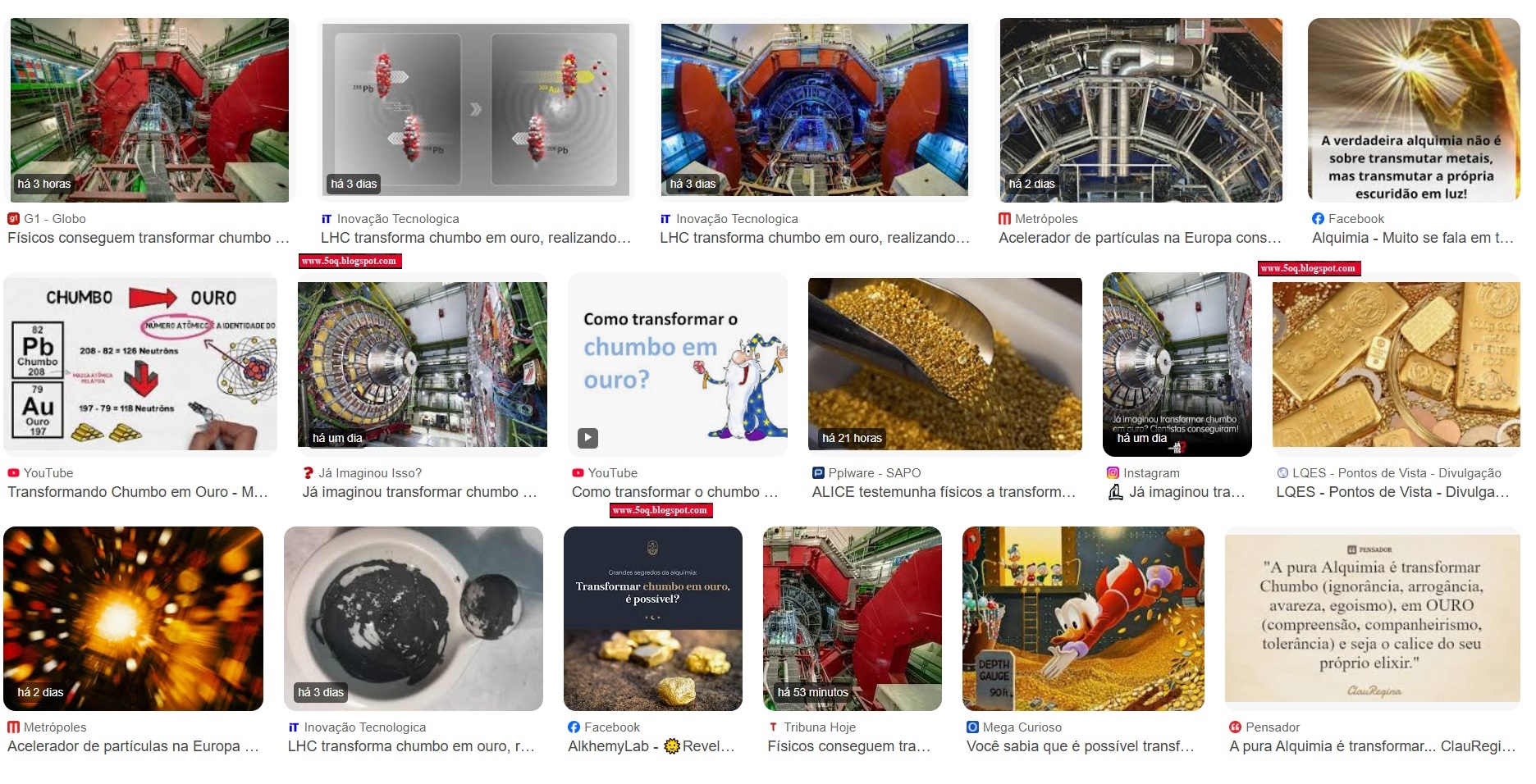1536x784 pixels.
Task: Click the Metrópoles favicon under pipes image
Action: pyautogui.click(x=1004, y=219)
